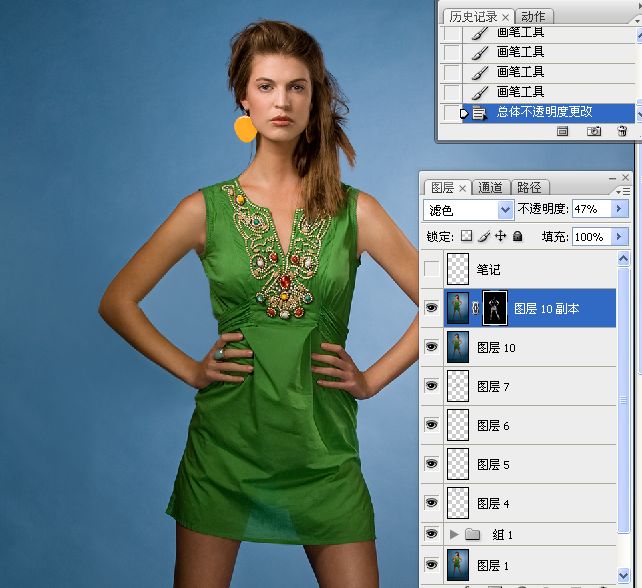Switch to the 图层 tab
Viewport: 642px width, 588px height.
(x=442, y=188)
